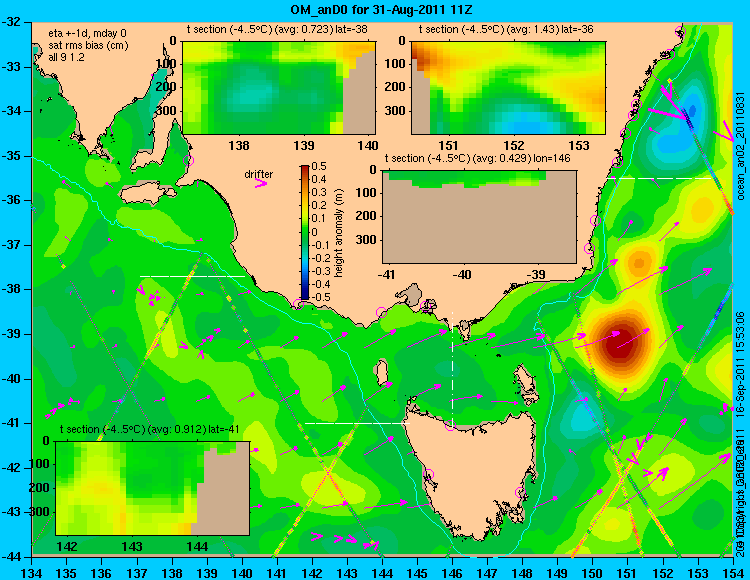Click the 'sat rms bias (cm)' annotation
Screen dimensions: 750x580
88,45
